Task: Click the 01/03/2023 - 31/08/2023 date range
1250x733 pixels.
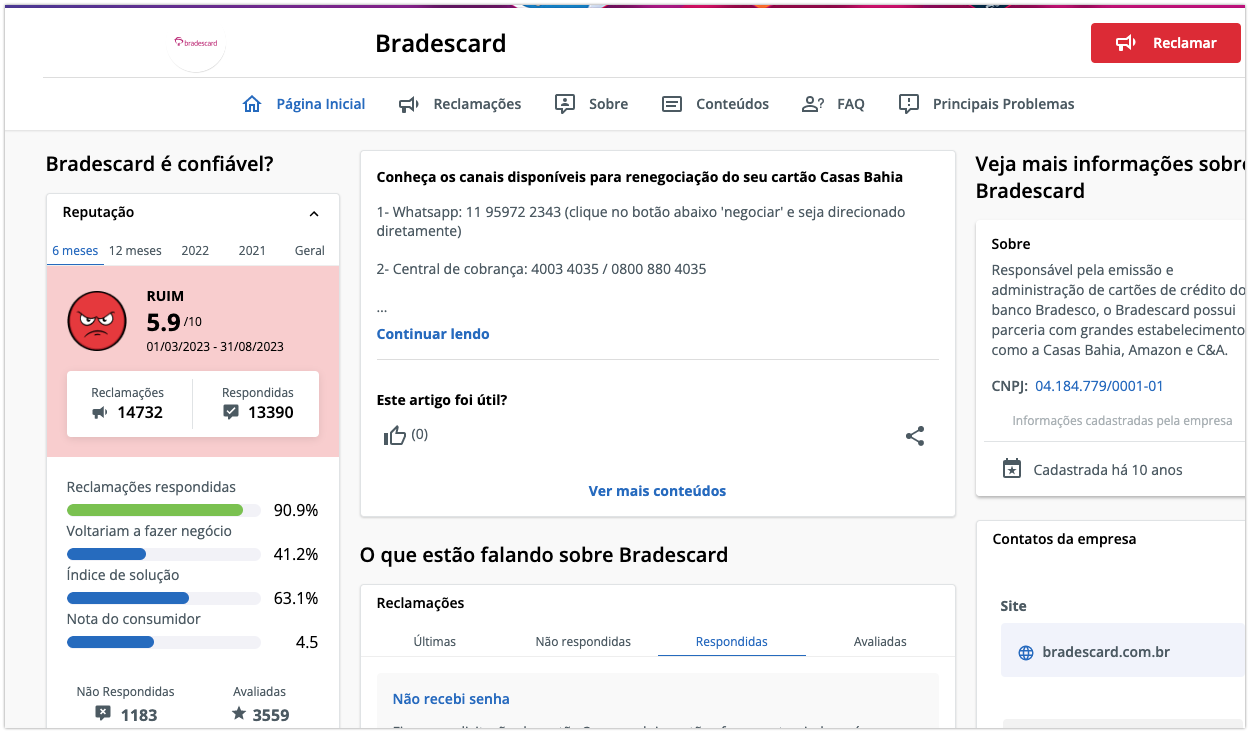Action: (215, 347)
